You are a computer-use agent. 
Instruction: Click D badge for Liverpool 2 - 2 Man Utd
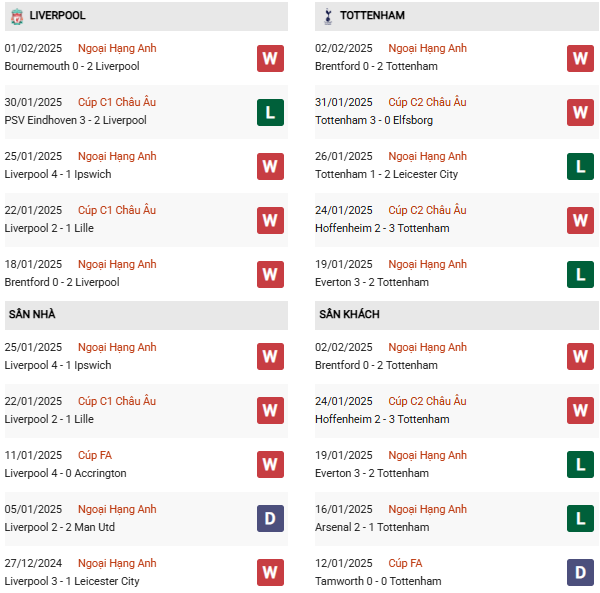click(x=270, y=519)
